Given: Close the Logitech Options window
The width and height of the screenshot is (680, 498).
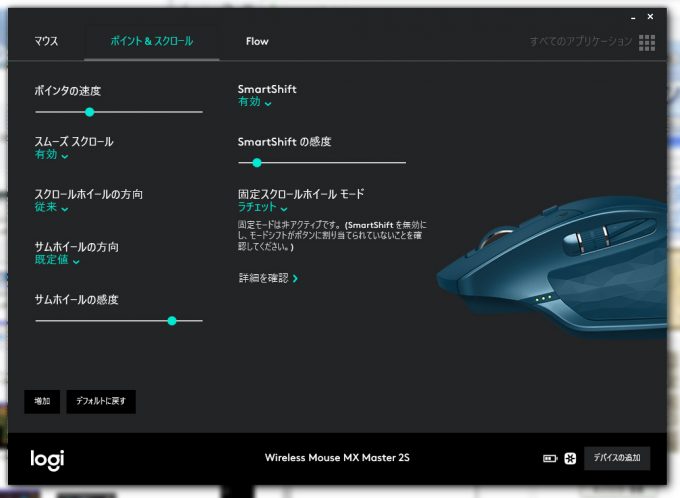Looking at the screenshot, I should point(650,16).
